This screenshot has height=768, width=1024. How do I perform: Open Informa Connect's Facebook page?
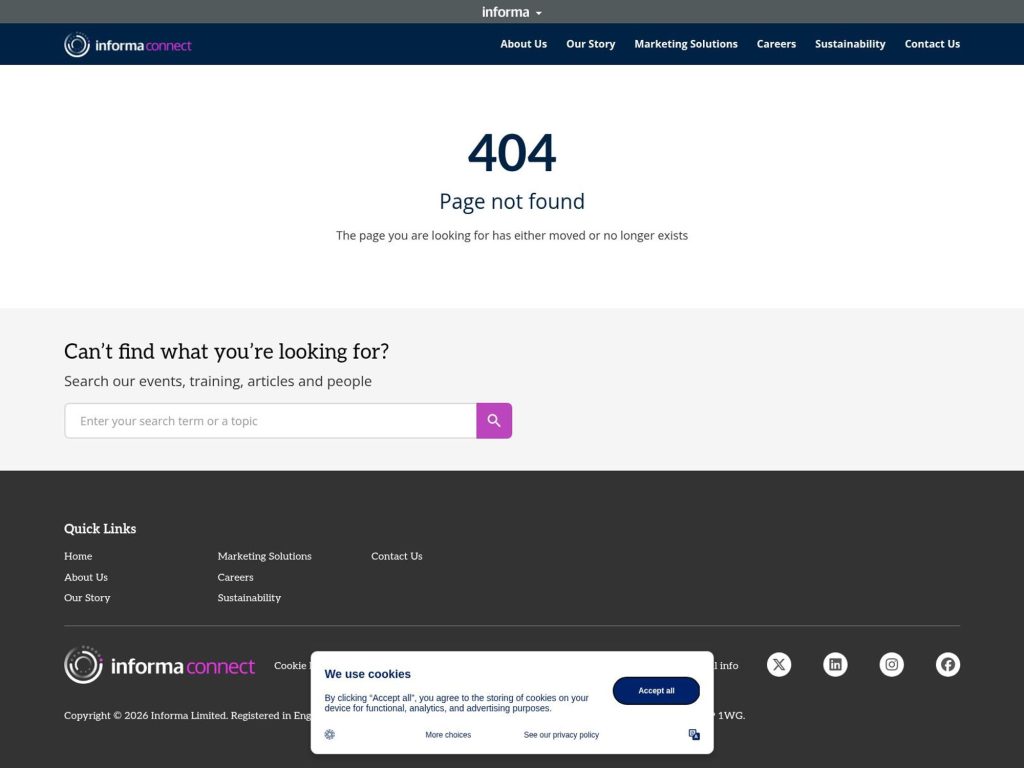(947, 664)
